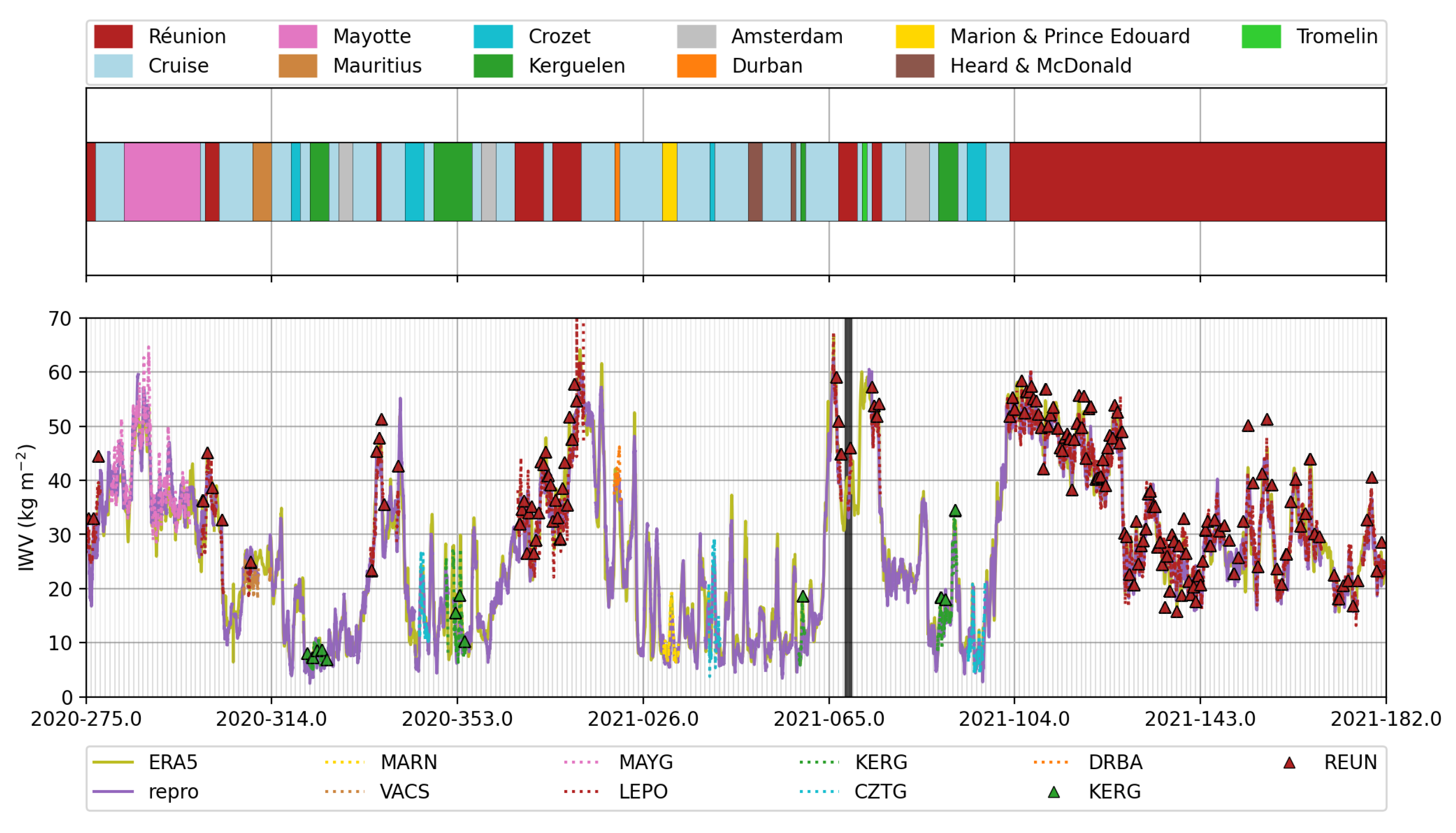The height and width of the screenshot is (833, 1456).
Task: Click the ERA5 olive line legend entry
Action: (x=113, y=762)
